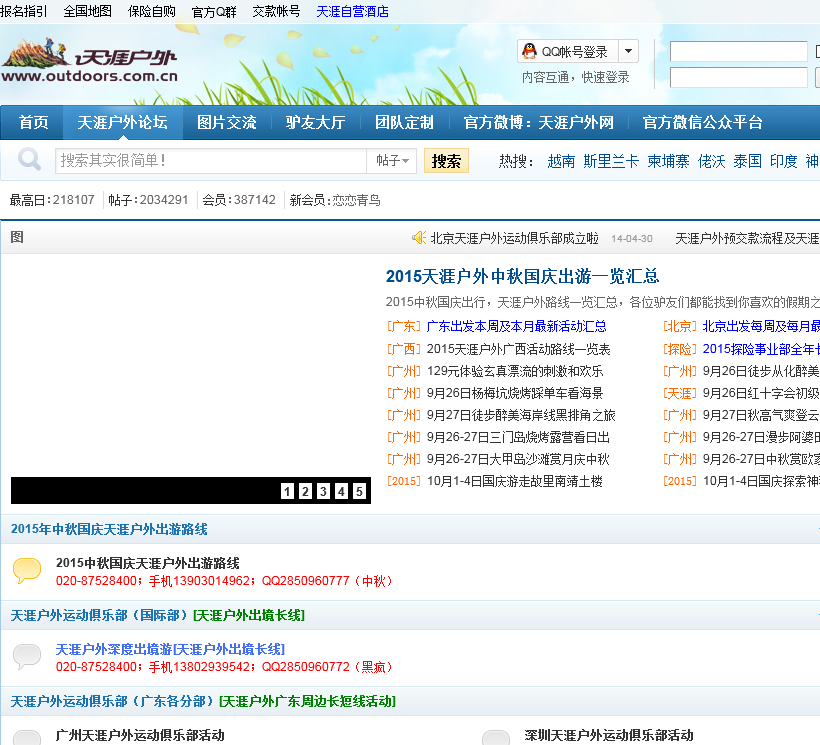820x745 pixels.
Task: Open forum 2015中秋国庆天涯户外出游路线
Action: [x=147, y=563]
